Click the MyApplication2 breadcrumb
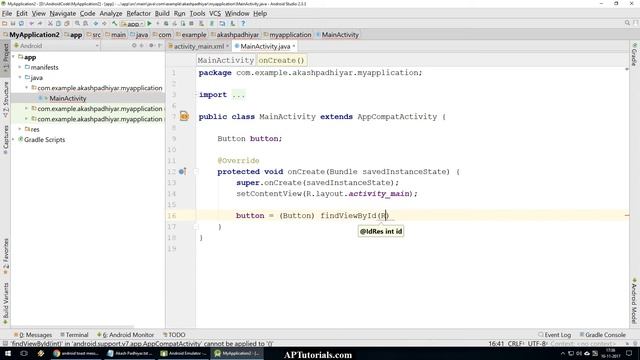This screenshot has width=640, height=360. point(34,35)
